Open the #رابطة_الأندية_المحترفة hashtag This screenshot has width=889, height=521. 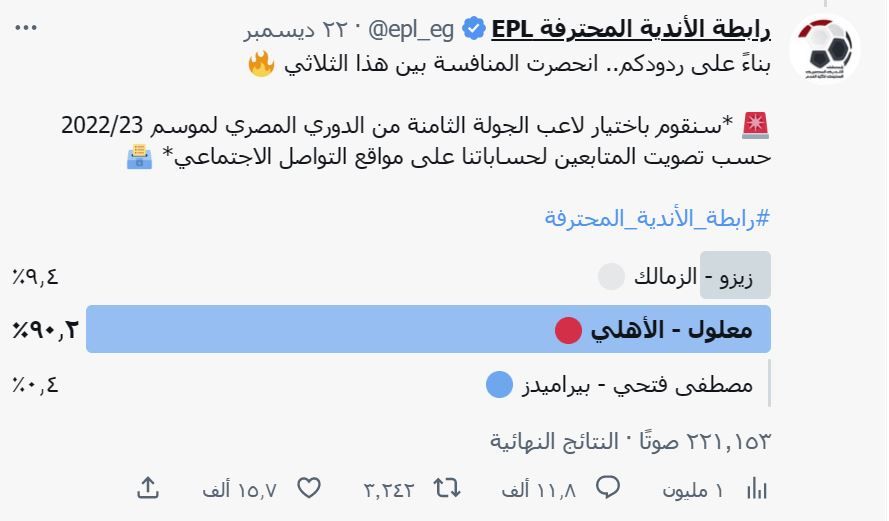[x=658, y=219]
